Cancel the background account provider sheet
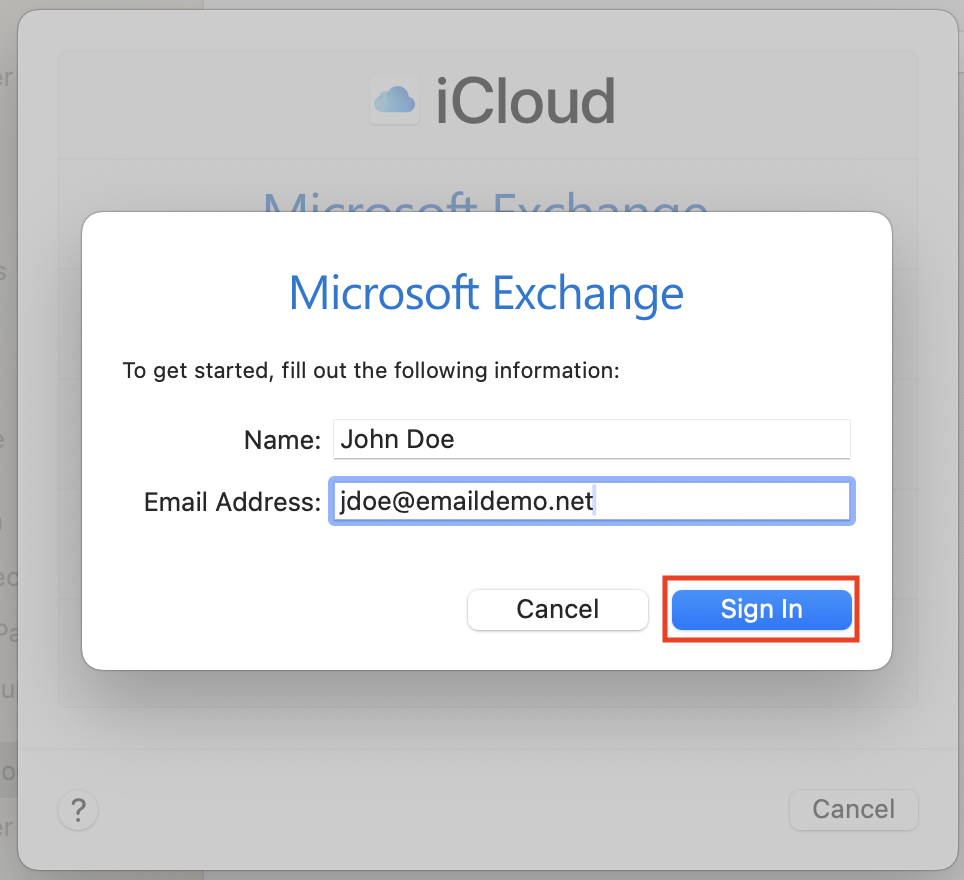Viewport: 964px width, 880px height. pyautogui.click(x=853, y=809)
